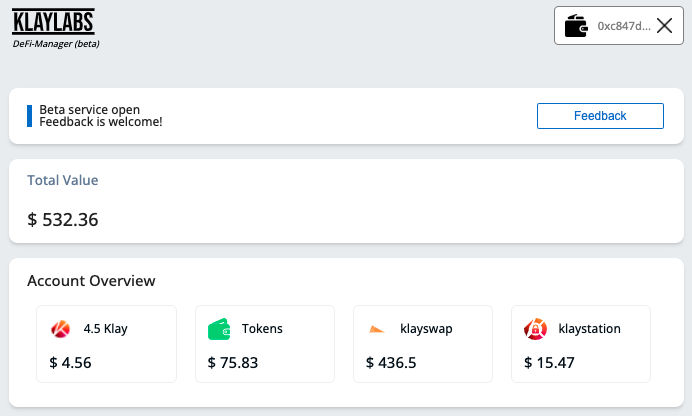Click the $ 436.5 value

click(391, 363)
